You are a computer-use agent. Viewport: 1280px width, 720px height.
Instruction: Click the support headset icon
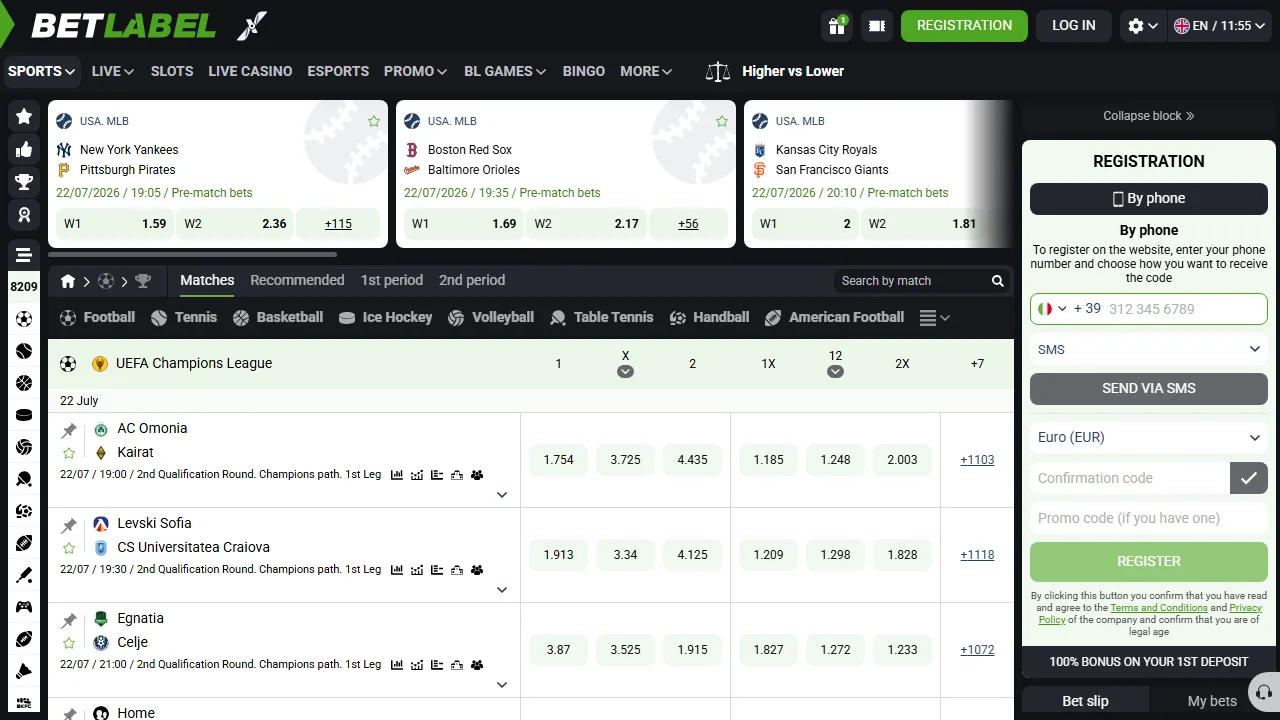[x=1263, y=694]
